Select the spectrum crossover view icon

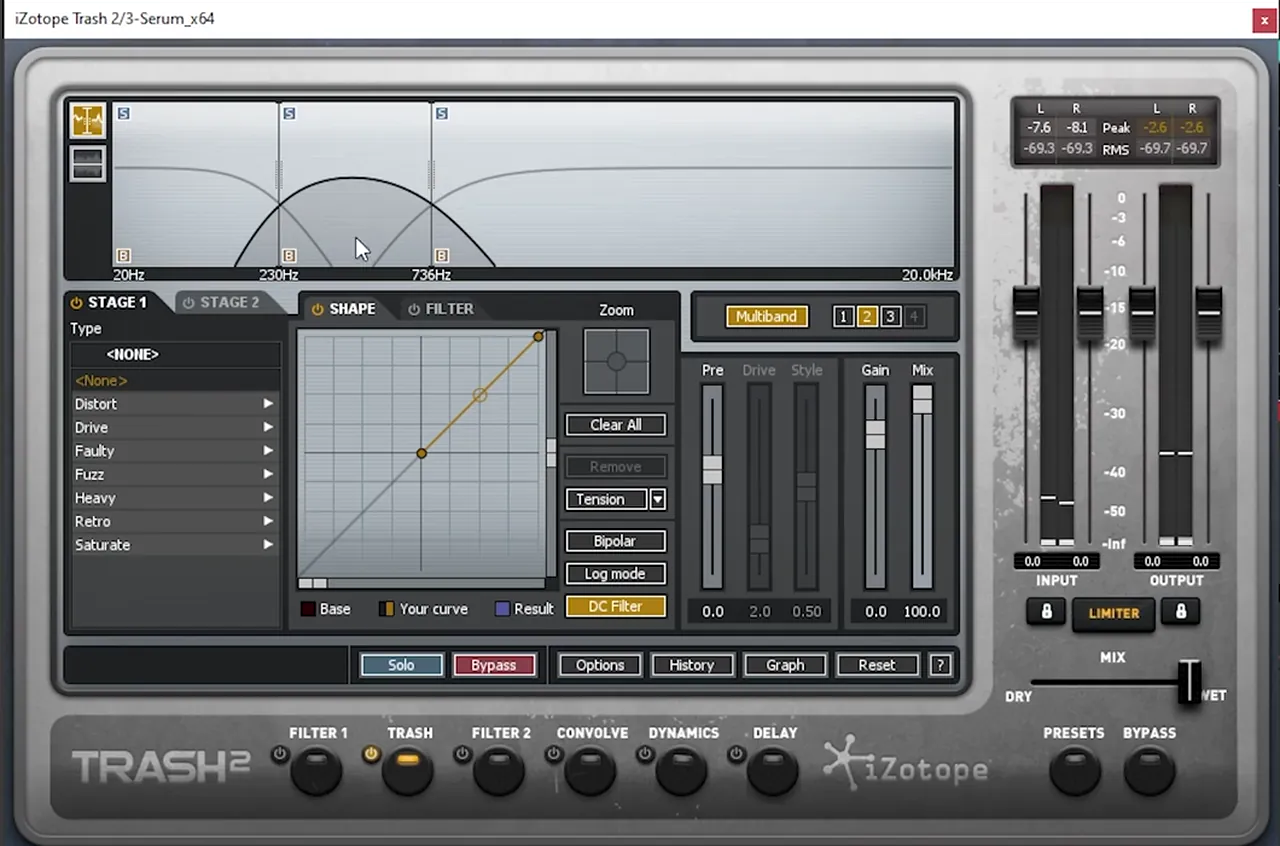[x=88, y=121]
